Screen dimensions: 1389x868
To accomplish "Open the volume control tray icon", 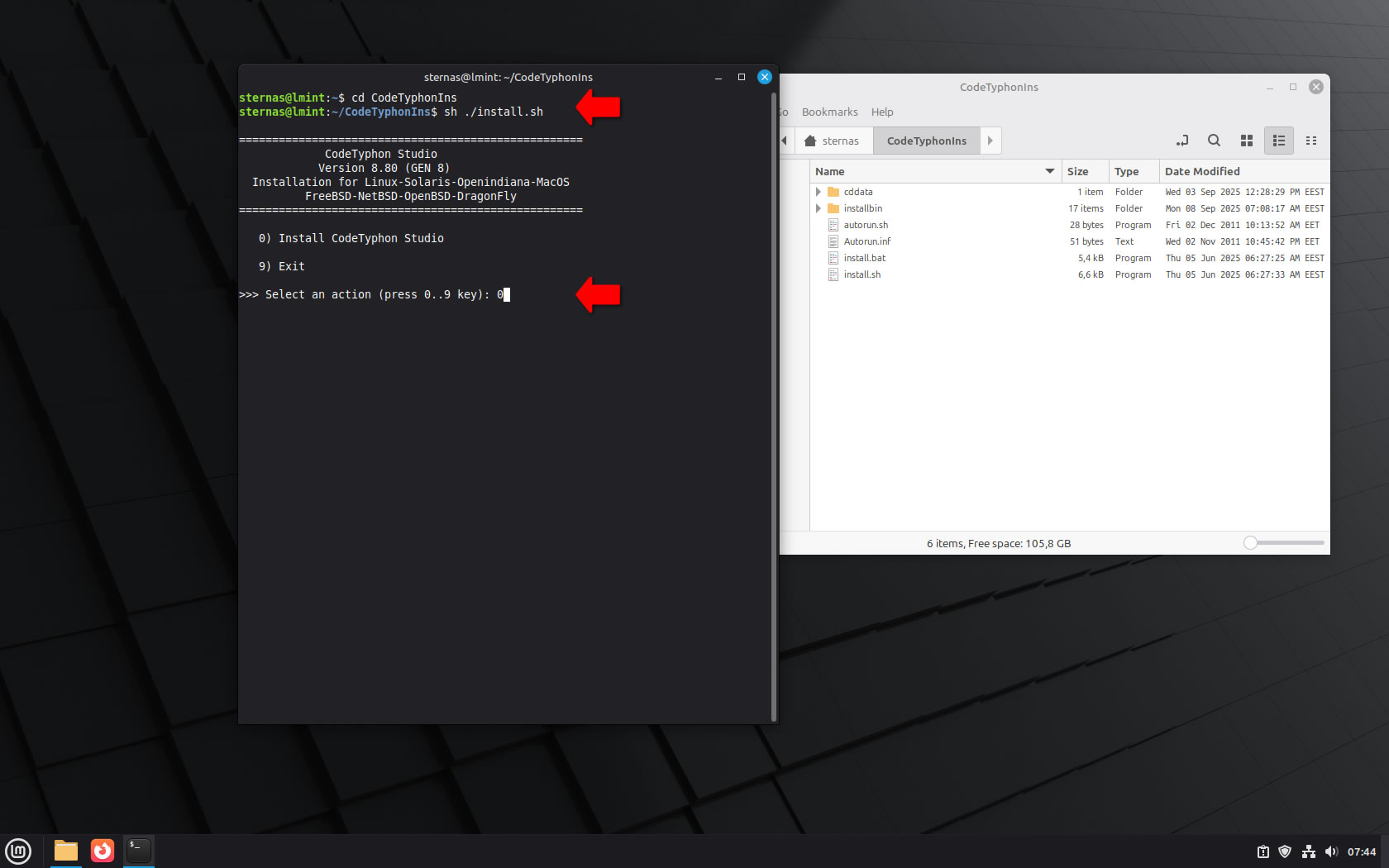I will (1330, 851).
